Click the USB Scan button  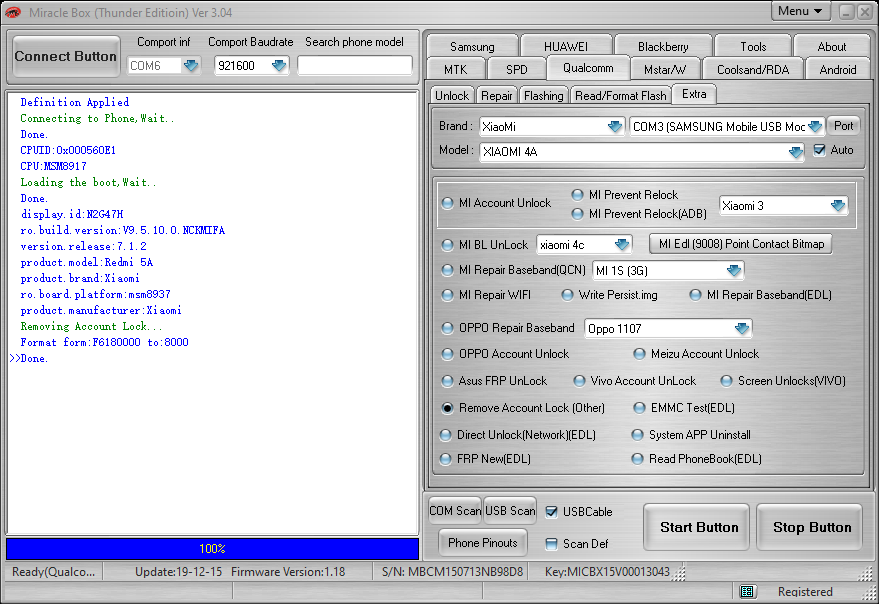(510, 511)
